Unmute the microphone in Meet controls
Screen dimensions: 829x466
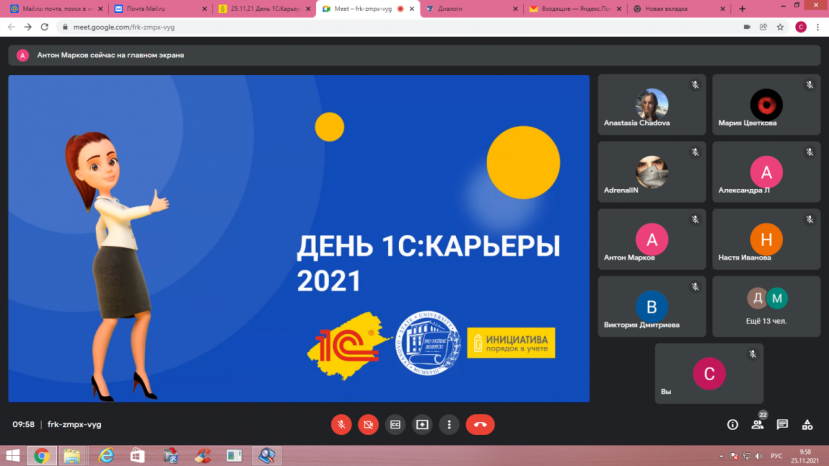341,424
